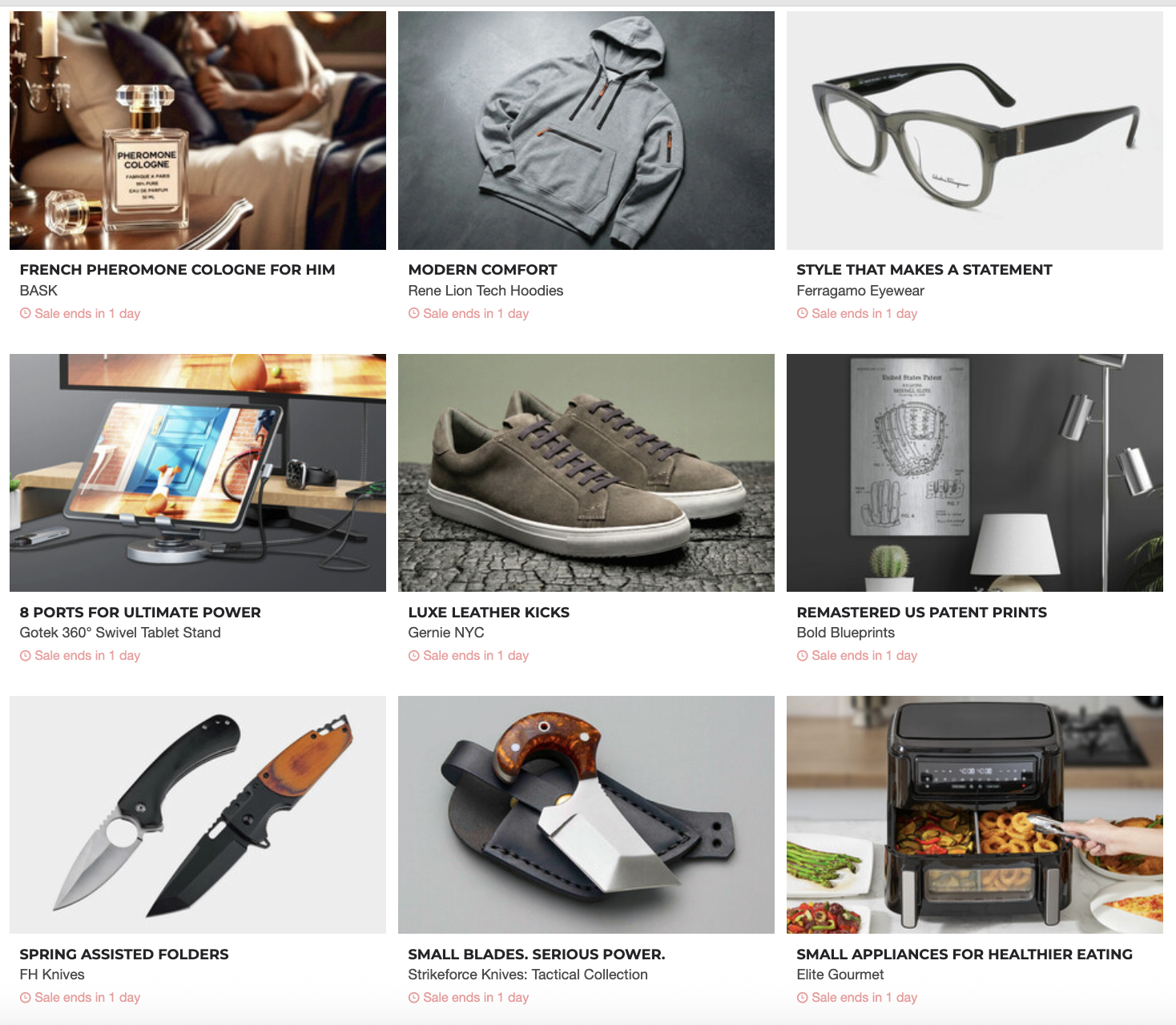The height and width of the screenshot is (1025, 1176).
Task: Open the Gernie NYC suede sneakers image
Action: [x=586, y=472]
